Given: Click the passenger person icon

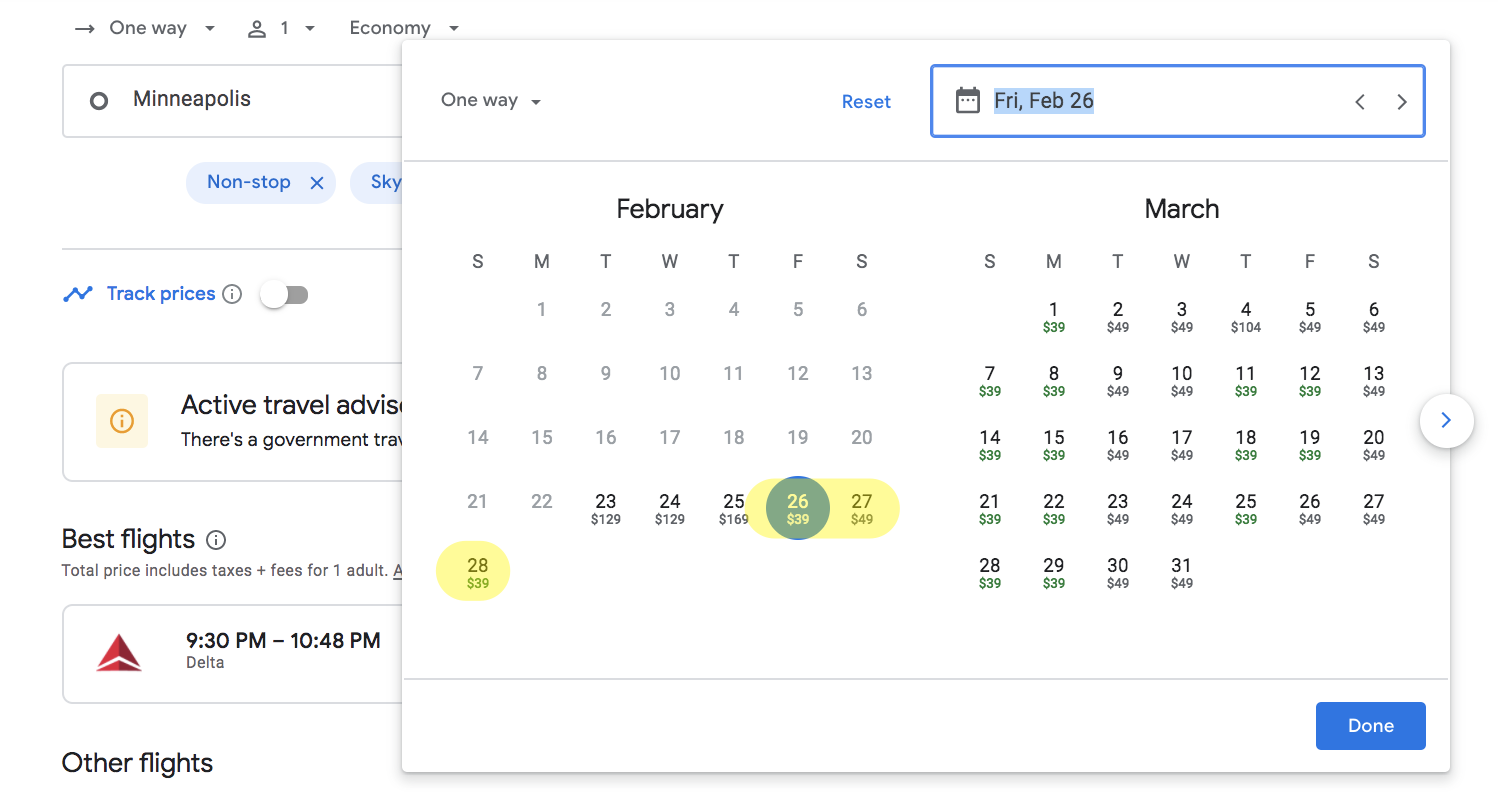Looking at the screenshot, I should (257, 28).
